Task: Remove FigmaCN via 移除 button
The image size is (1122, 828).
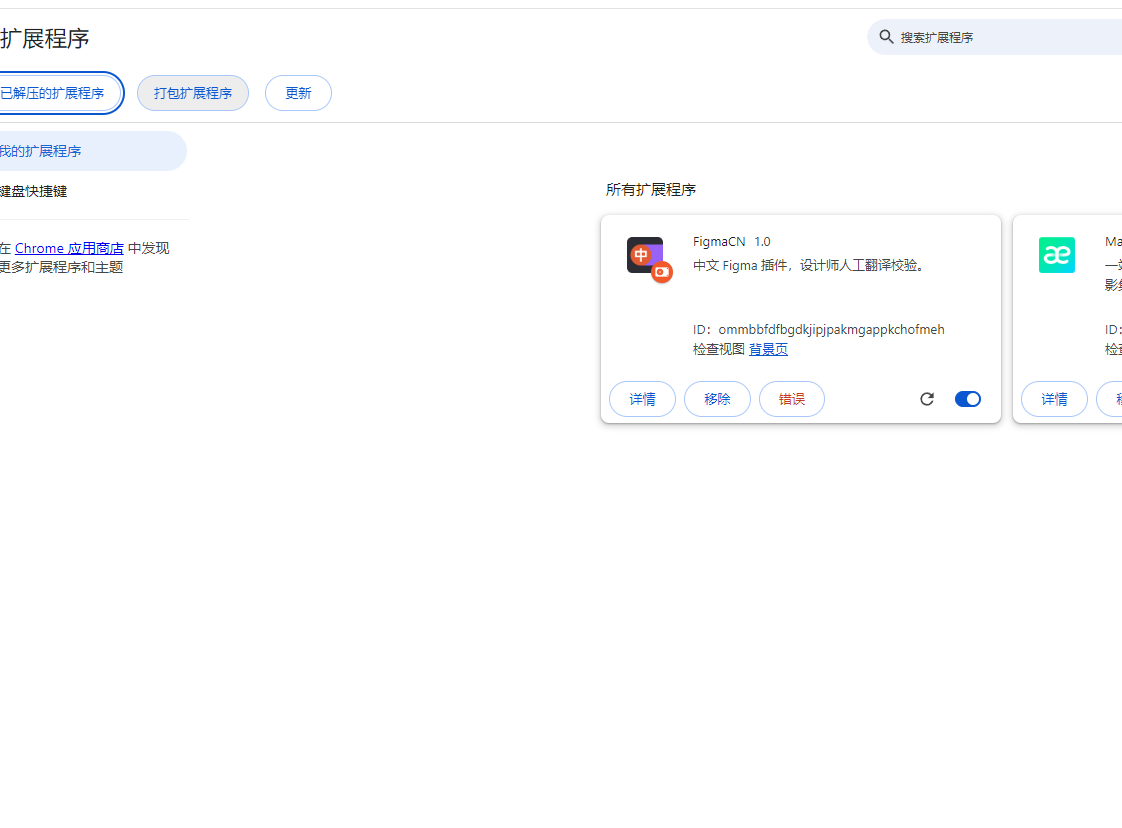Action: (717, 399)
